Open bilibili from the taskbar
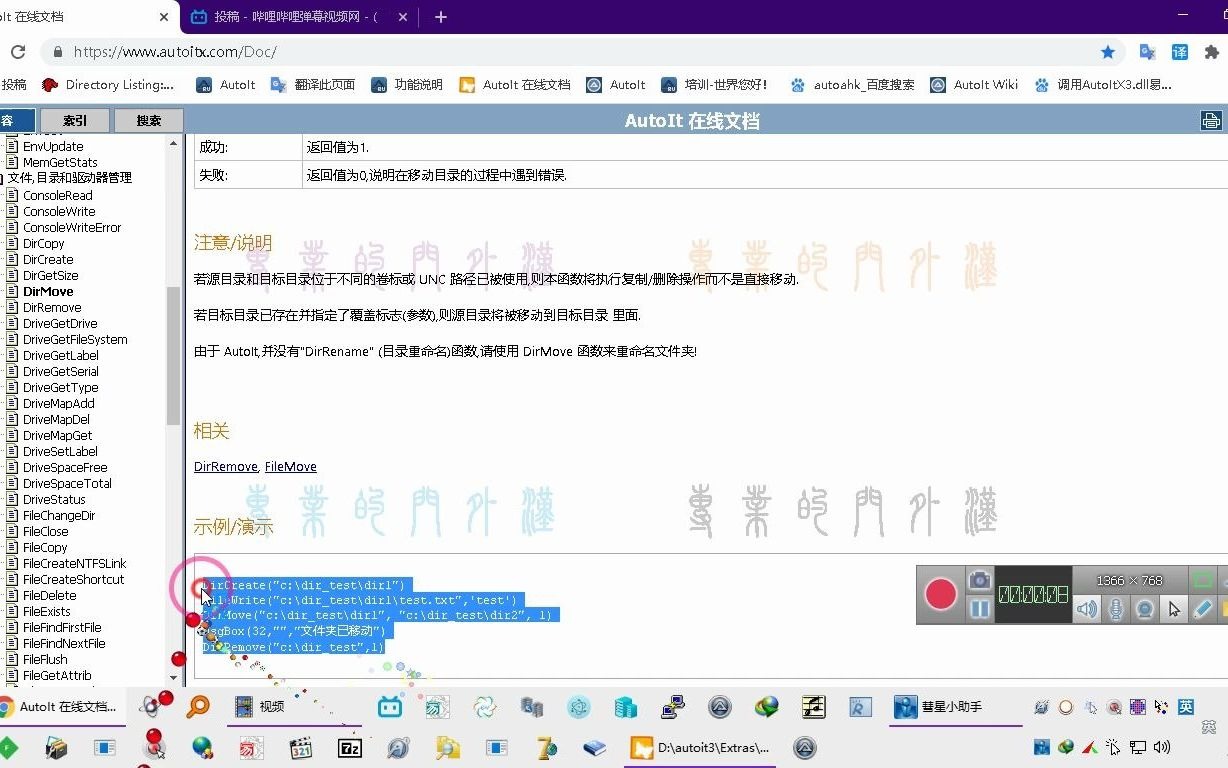Image resolution: width=1228 pixels, height=768 pixels. coord(390,706)
